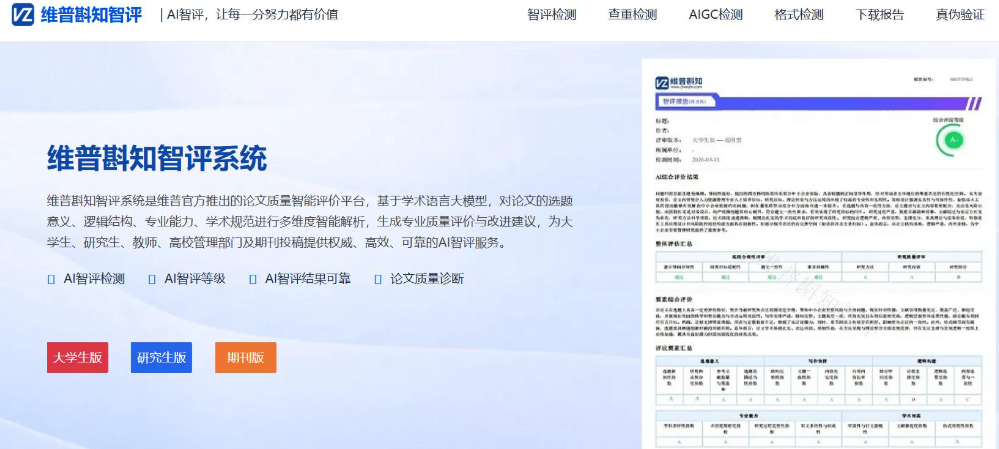Click the 维普斟知智评系统 heading
Screen dimensions: 999x449
(157, 159)
